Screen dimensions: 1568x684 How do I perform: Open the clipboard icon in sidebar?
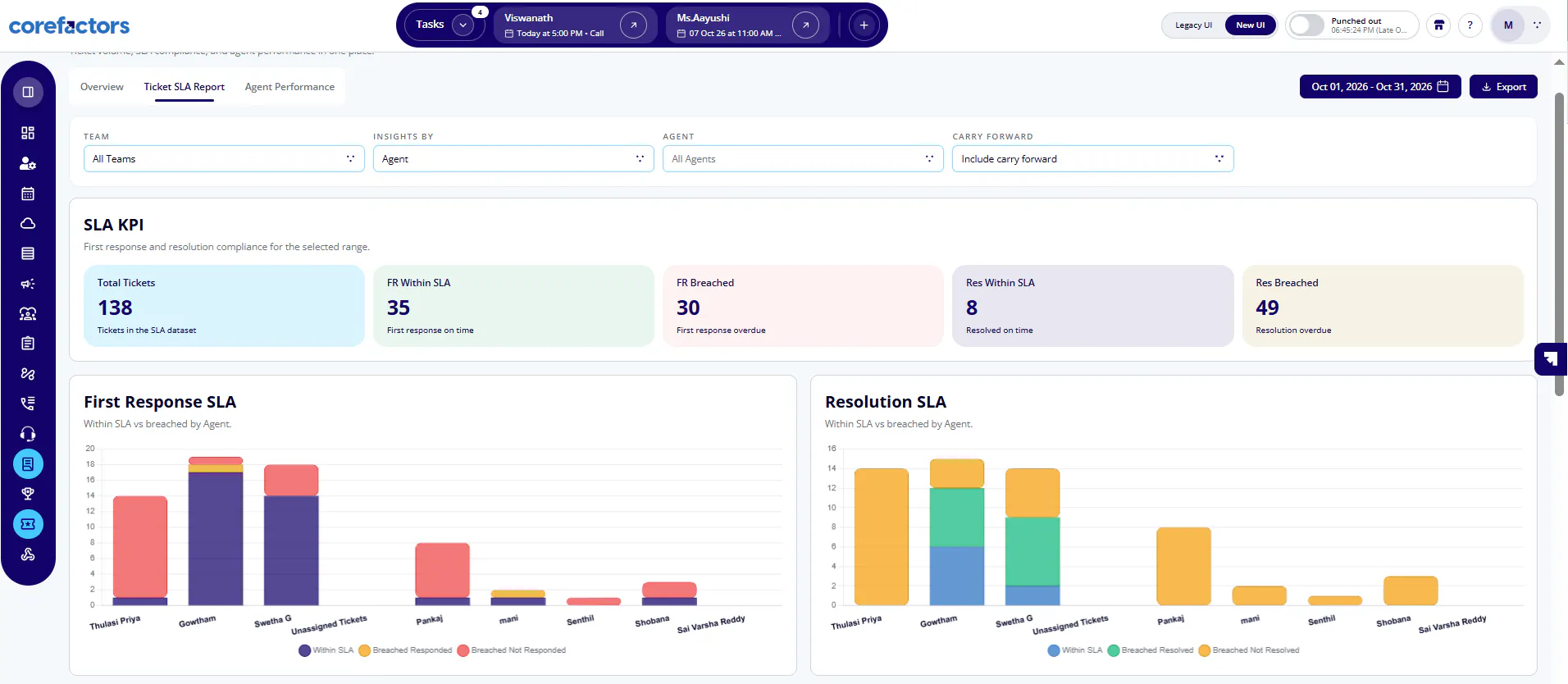point(28,344)
